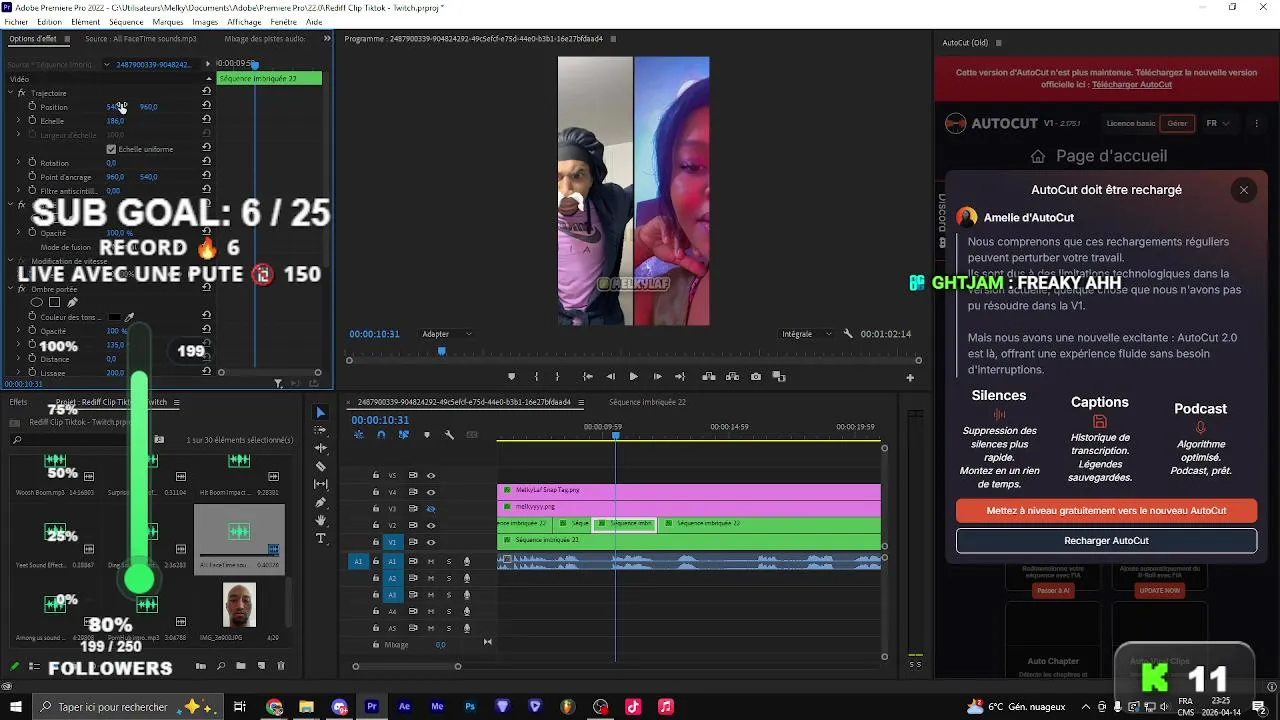Step forward one frame in program monitor

pos(657,377)
